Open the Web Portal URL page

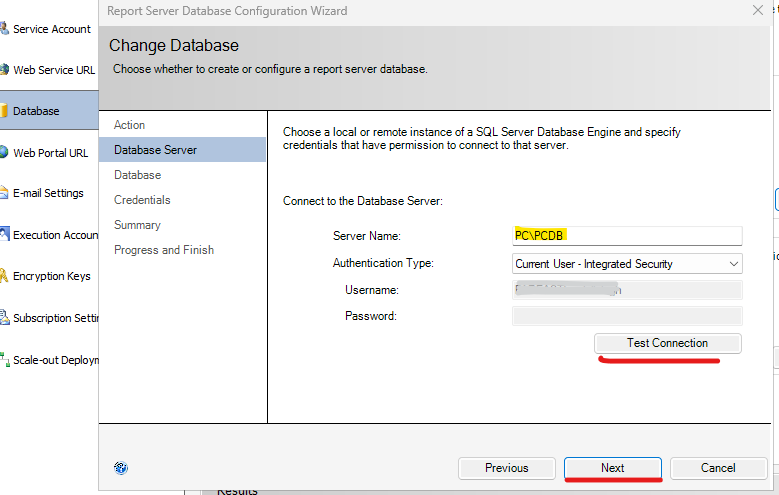[x=49, y=153]
